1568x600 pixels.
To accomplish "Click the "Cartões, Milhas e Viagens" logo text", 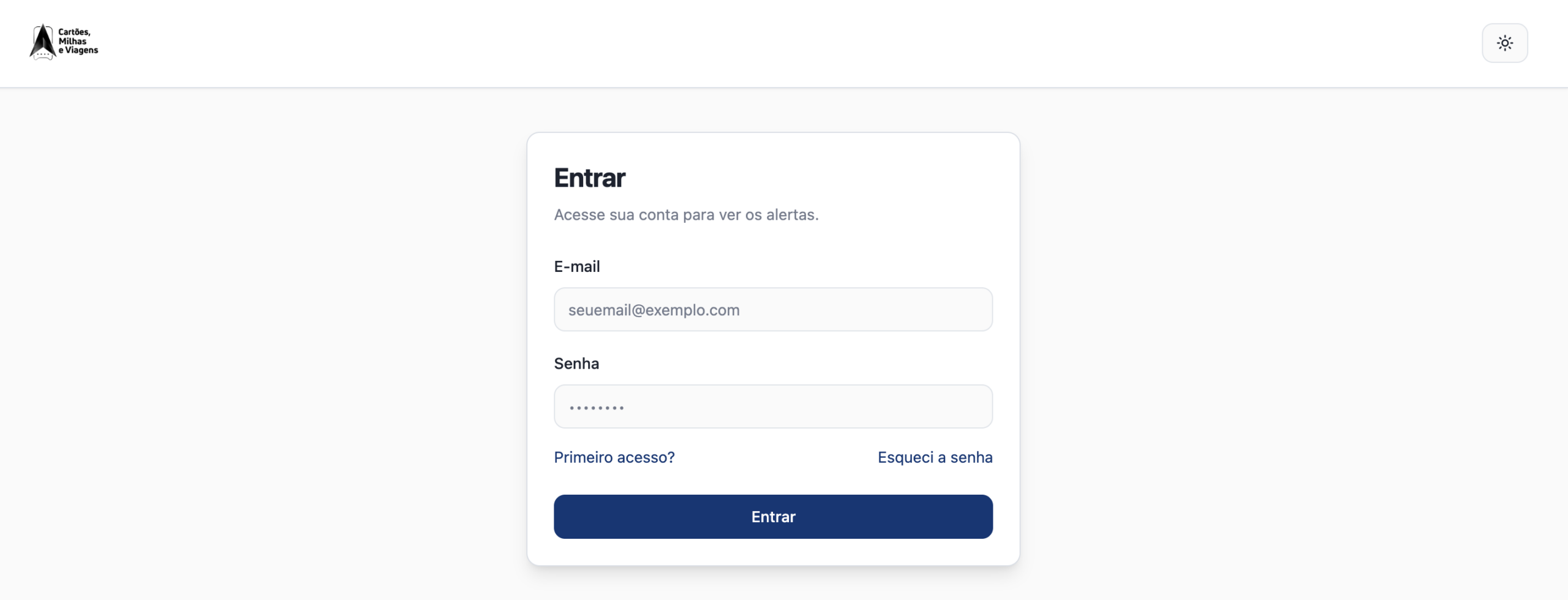I will (x=78, y=41).
